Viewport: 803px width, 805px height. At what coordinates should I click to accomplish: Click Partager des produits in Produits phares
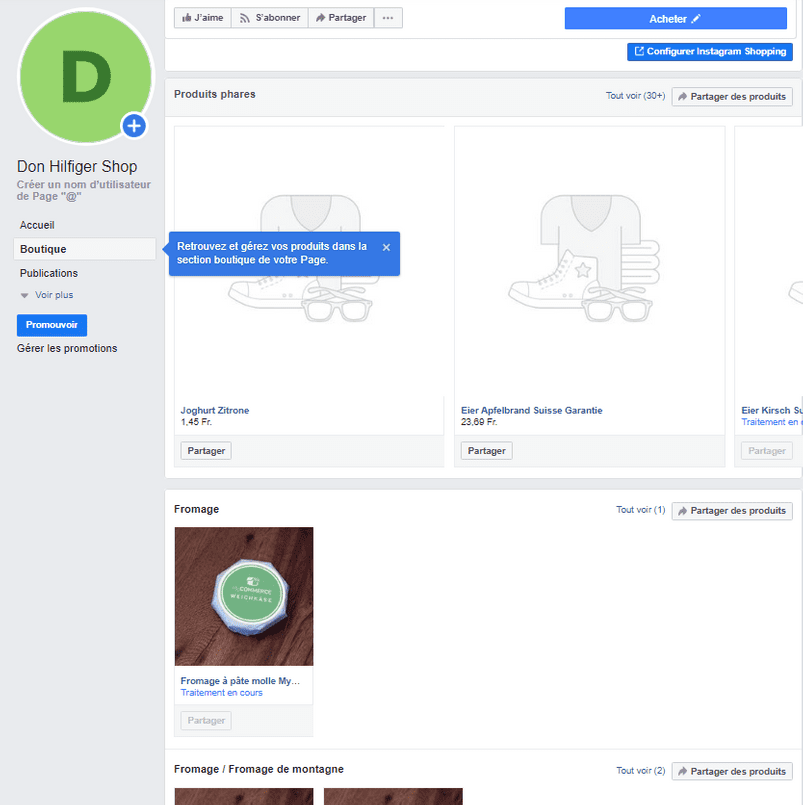[x=732, y=97]
